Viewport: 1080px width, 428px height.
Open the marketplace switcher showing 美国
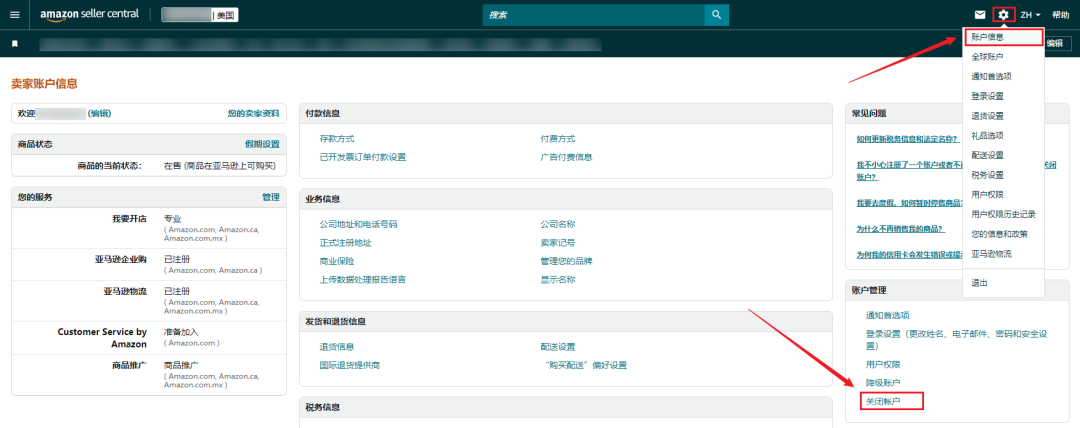click(200, 15)
